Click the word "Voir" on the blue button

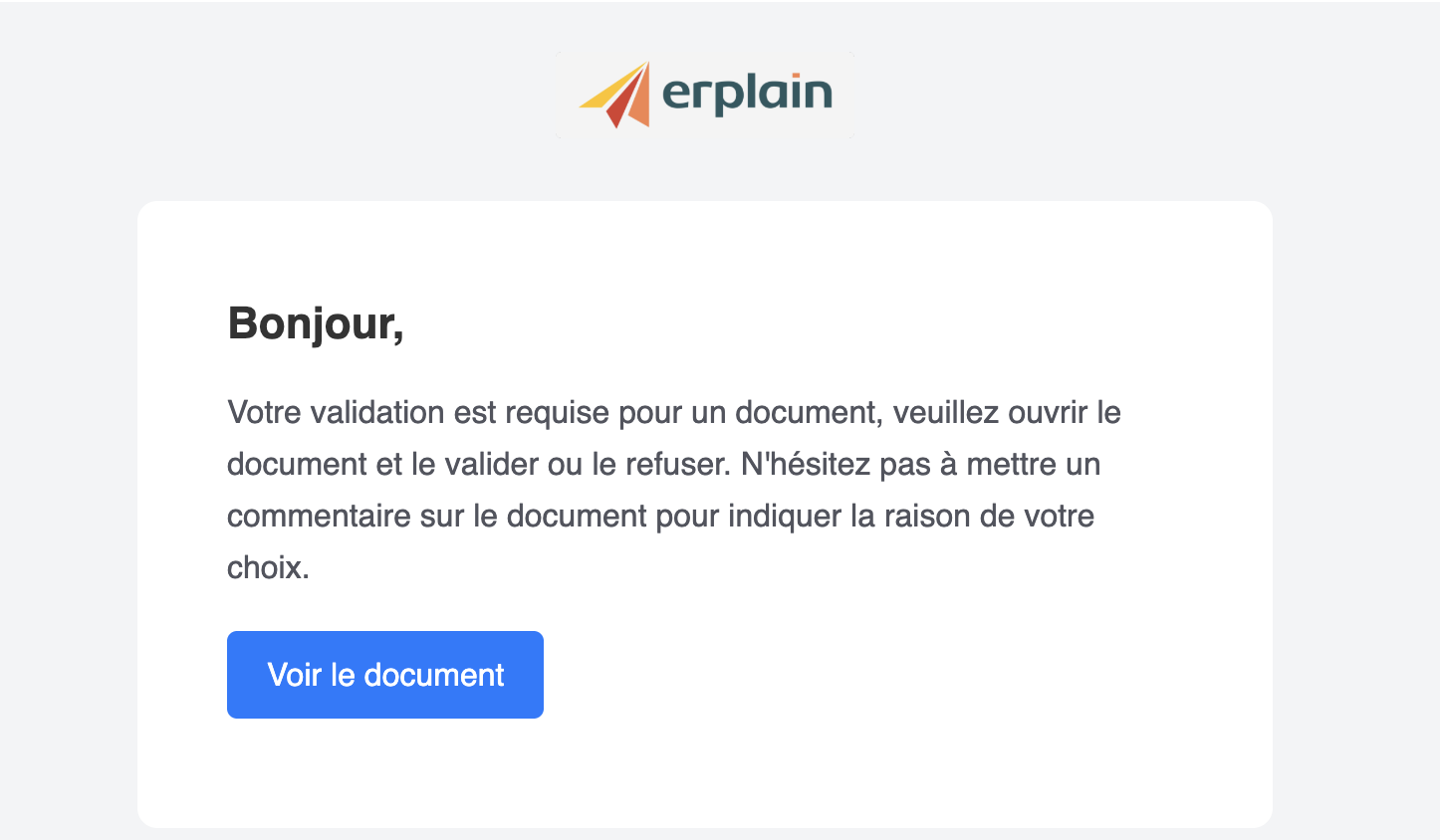click(x=295, y=675)
